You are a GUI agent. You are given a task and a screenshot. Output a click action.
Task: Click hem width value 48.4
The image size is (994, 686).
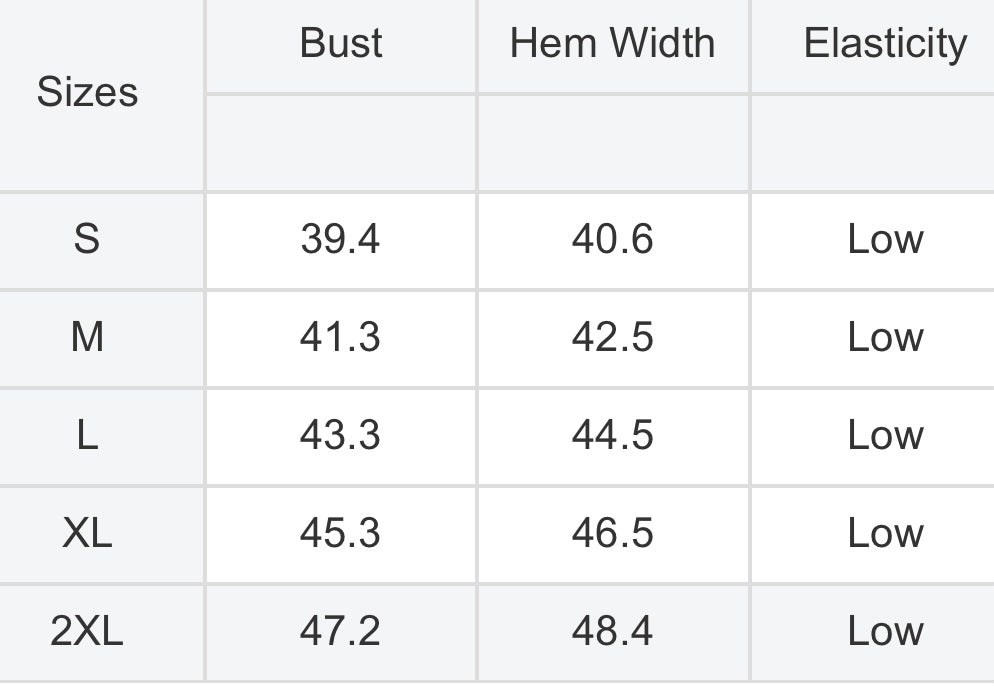(x=612, y=631)
